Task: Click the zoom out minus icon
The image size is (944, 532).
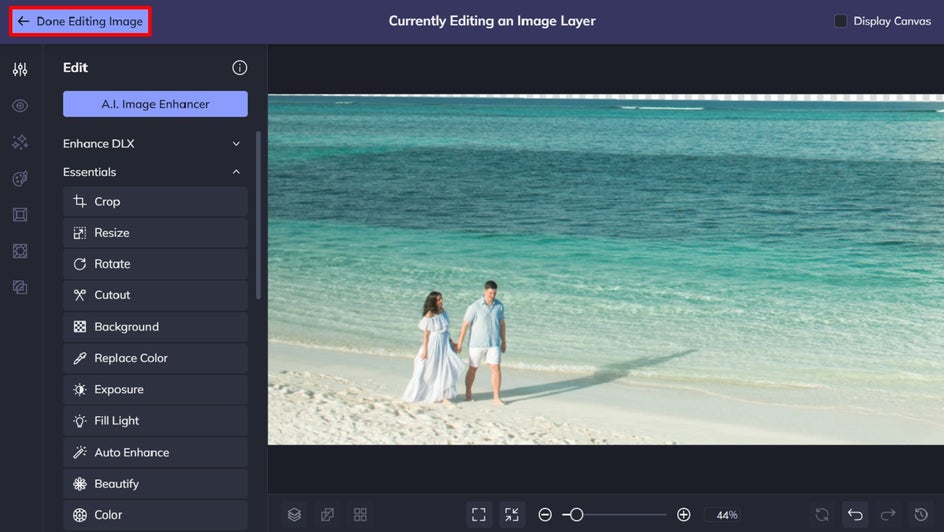Action: point(545,515)
